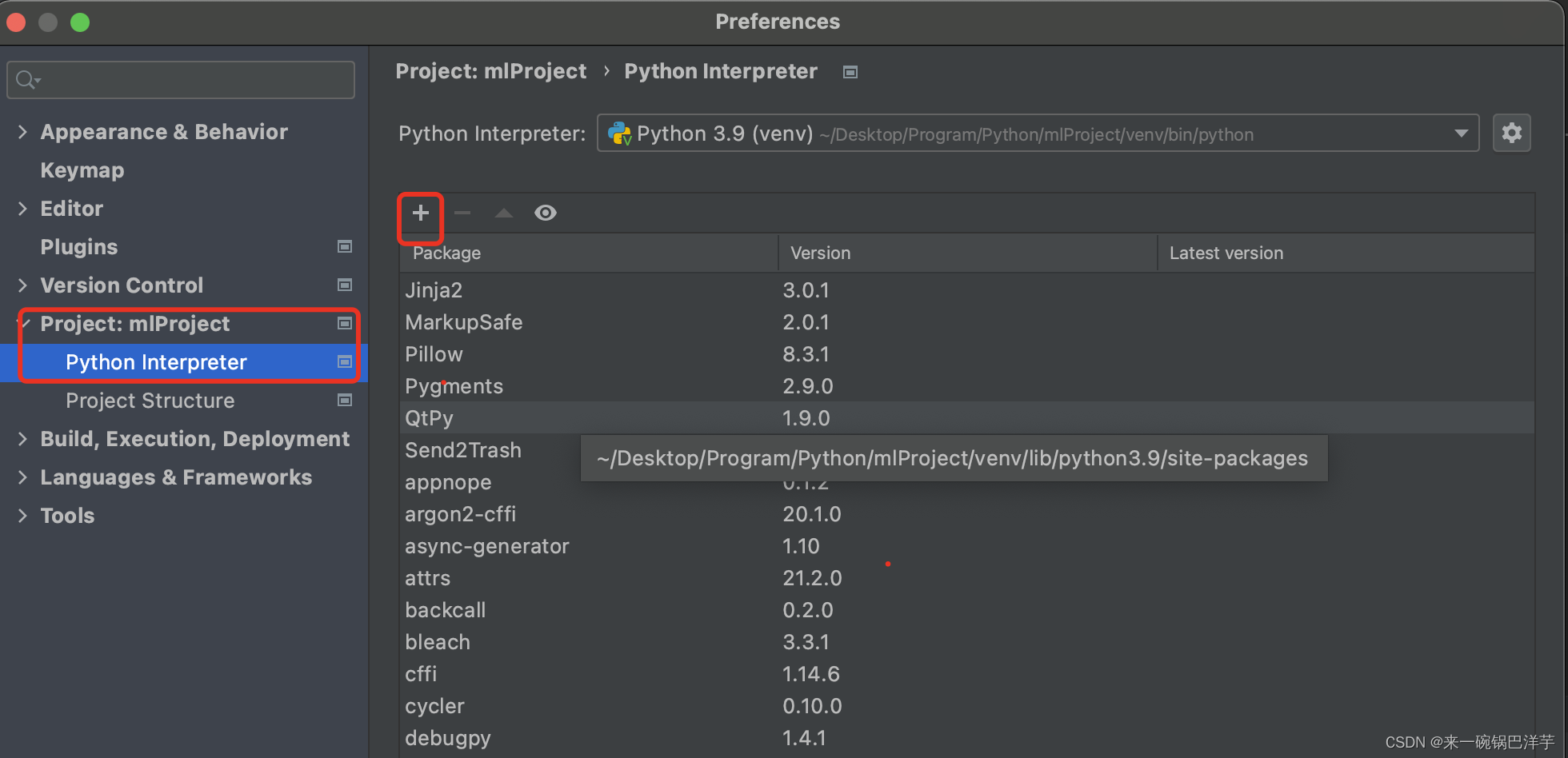Select the Project: mlProject breadcrumb

pos(490,71)
